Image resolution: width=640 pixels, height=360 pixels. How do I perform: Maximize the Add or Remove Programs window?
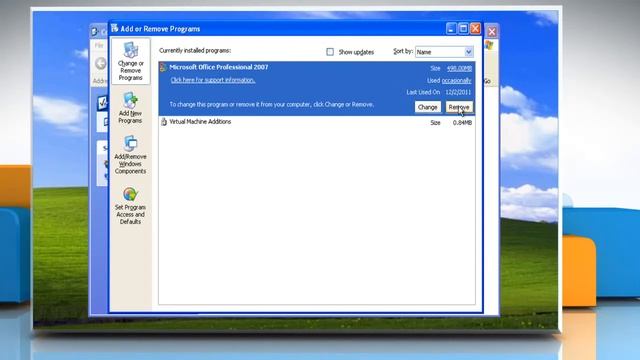463,29
